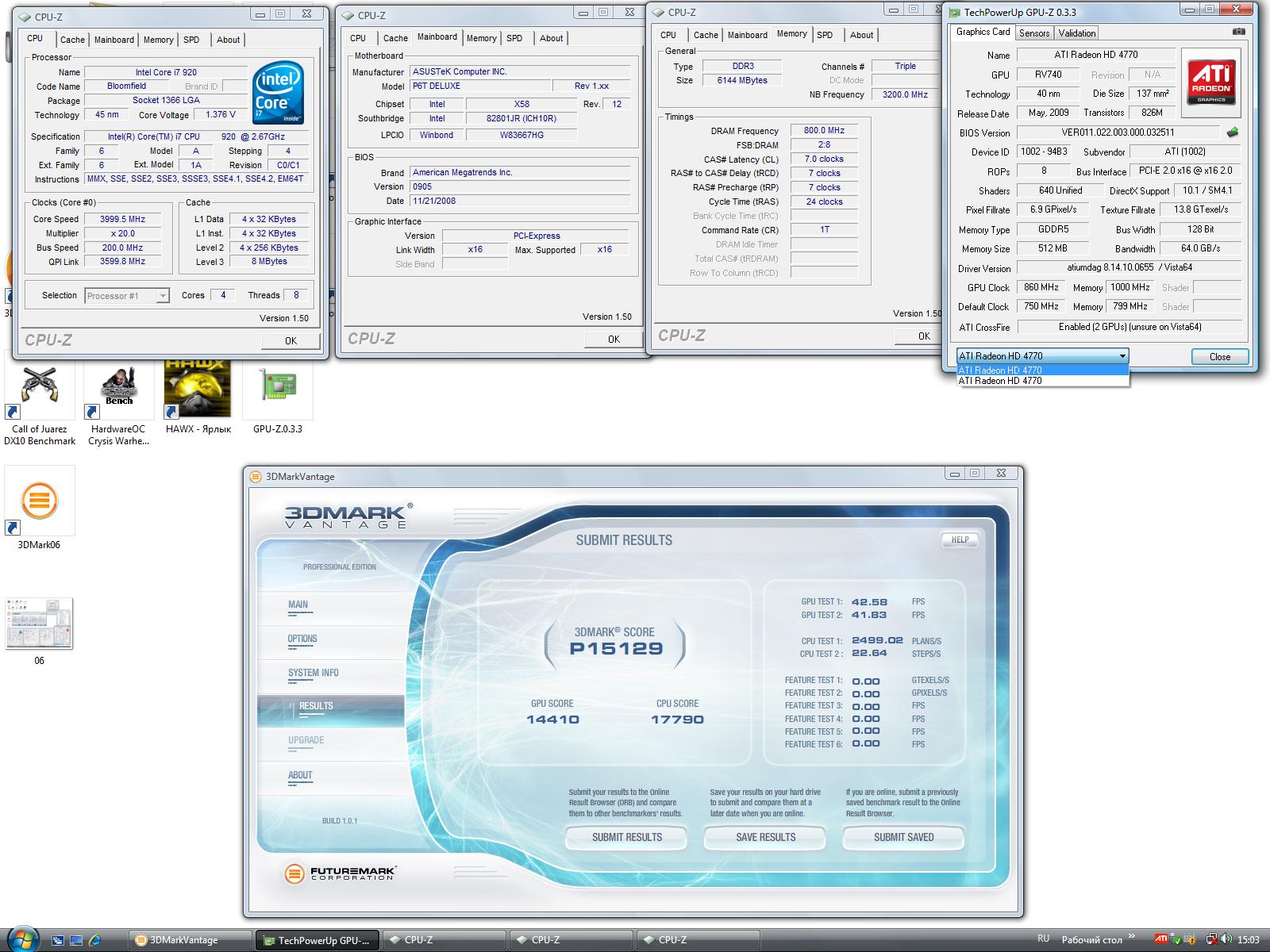Click the RU language indicator
Viewport: 1270px width, 952px height.
click(1043, 939)
